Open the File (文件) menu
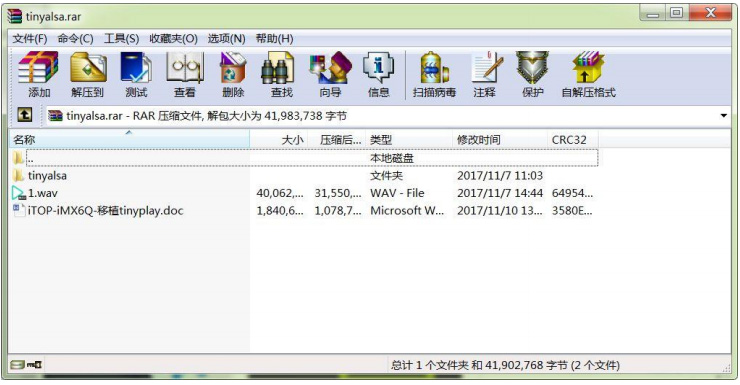 (30, 39)
